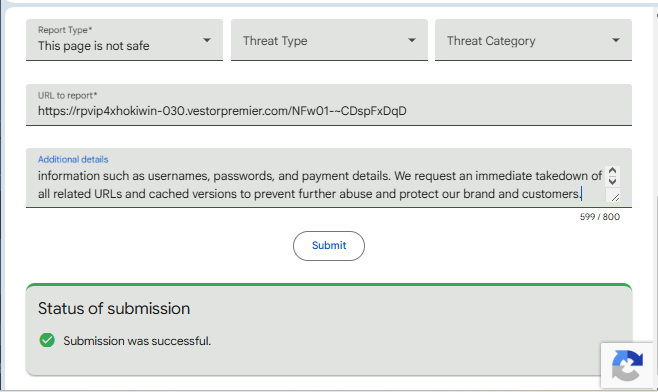Click 'This page is not safe' selection
This screenshot has height=392, width=658.
tap(94, 46)
